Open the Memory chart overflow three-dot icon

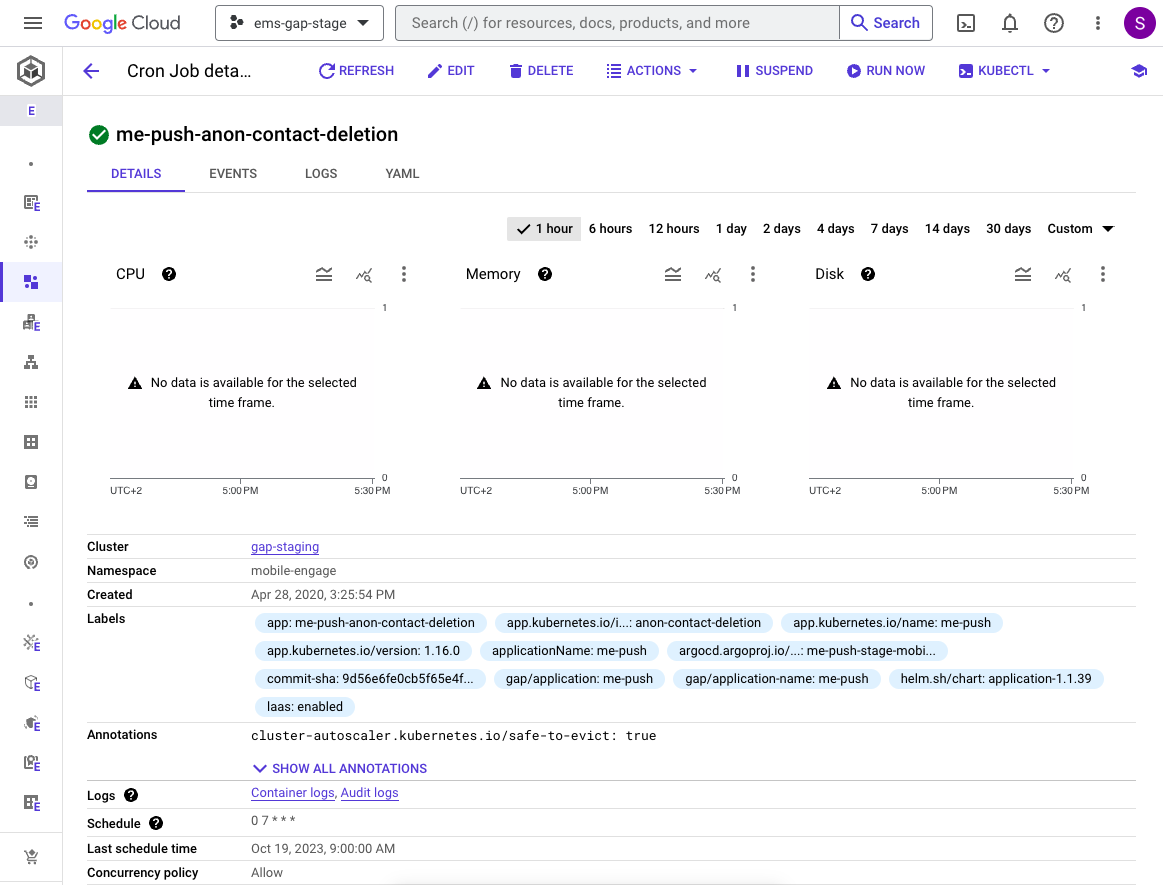coord(753,273)
